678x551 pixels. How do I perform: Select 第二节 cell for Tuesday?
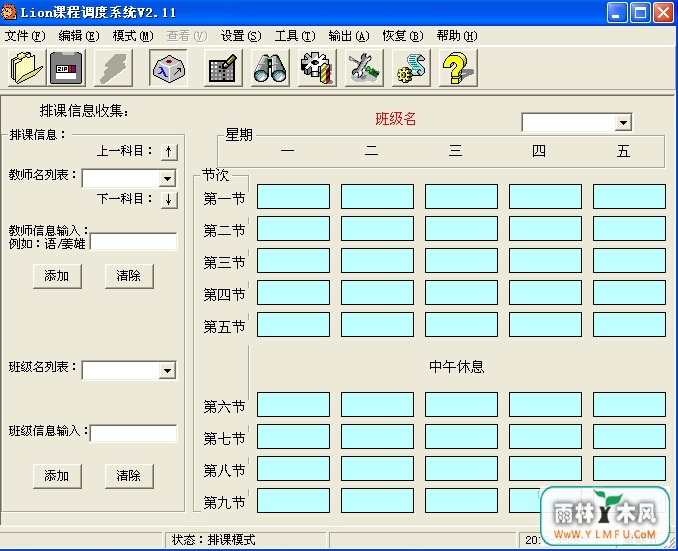[x=377, y=228]
